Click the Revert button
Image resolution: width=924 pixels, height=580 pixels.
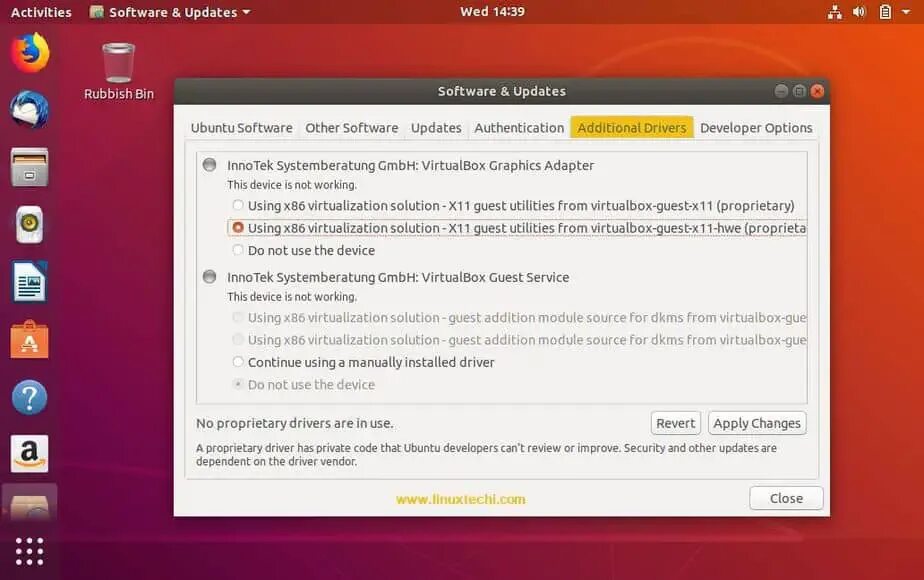[675, 423]
